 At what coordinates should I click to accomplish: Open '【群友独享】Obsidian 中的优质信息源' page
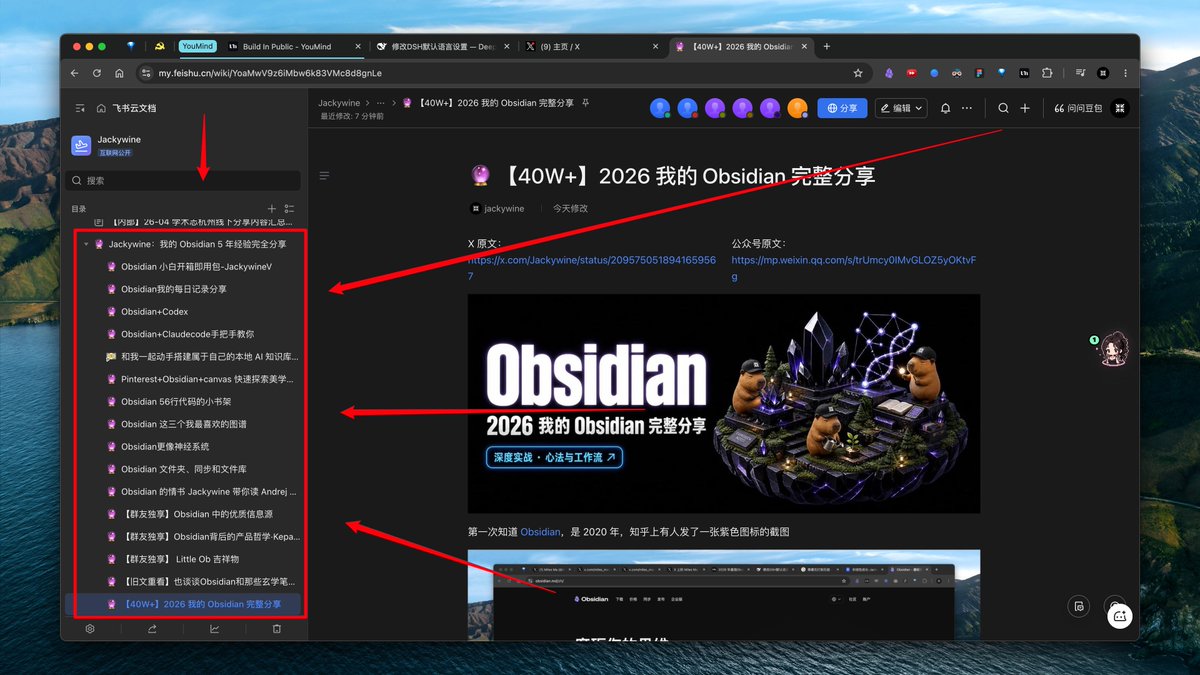pyautogui.click(x=197, y=514)
